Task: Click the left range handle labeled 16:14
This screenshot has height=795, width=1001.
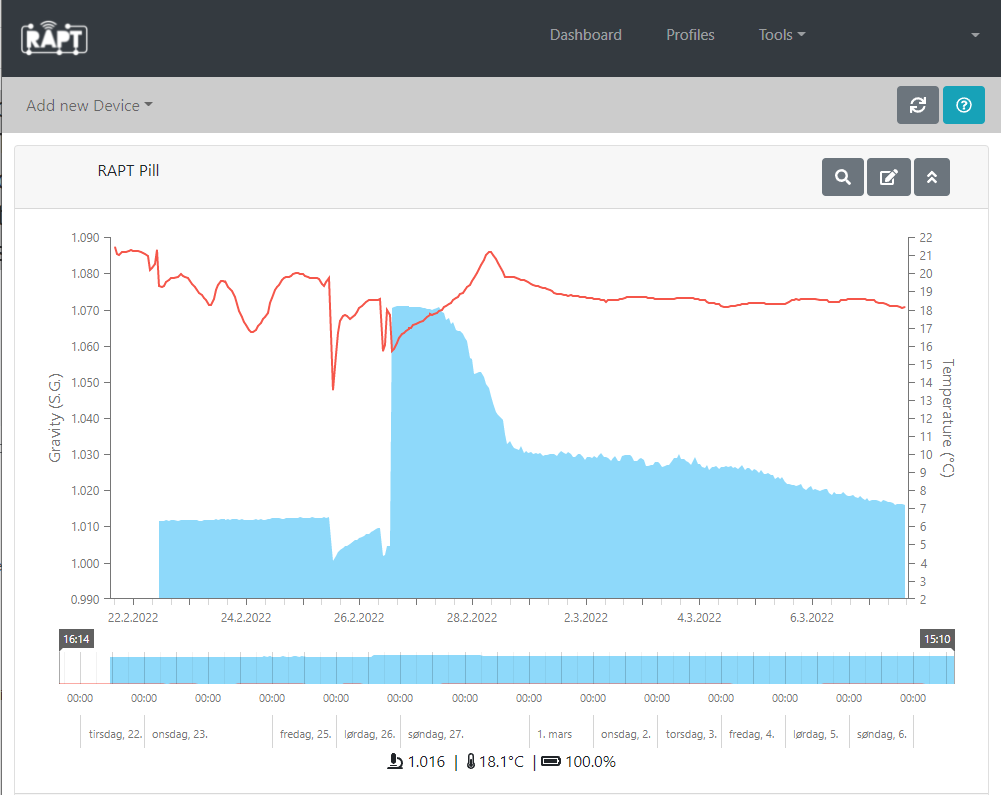Action: pos(76,638)
